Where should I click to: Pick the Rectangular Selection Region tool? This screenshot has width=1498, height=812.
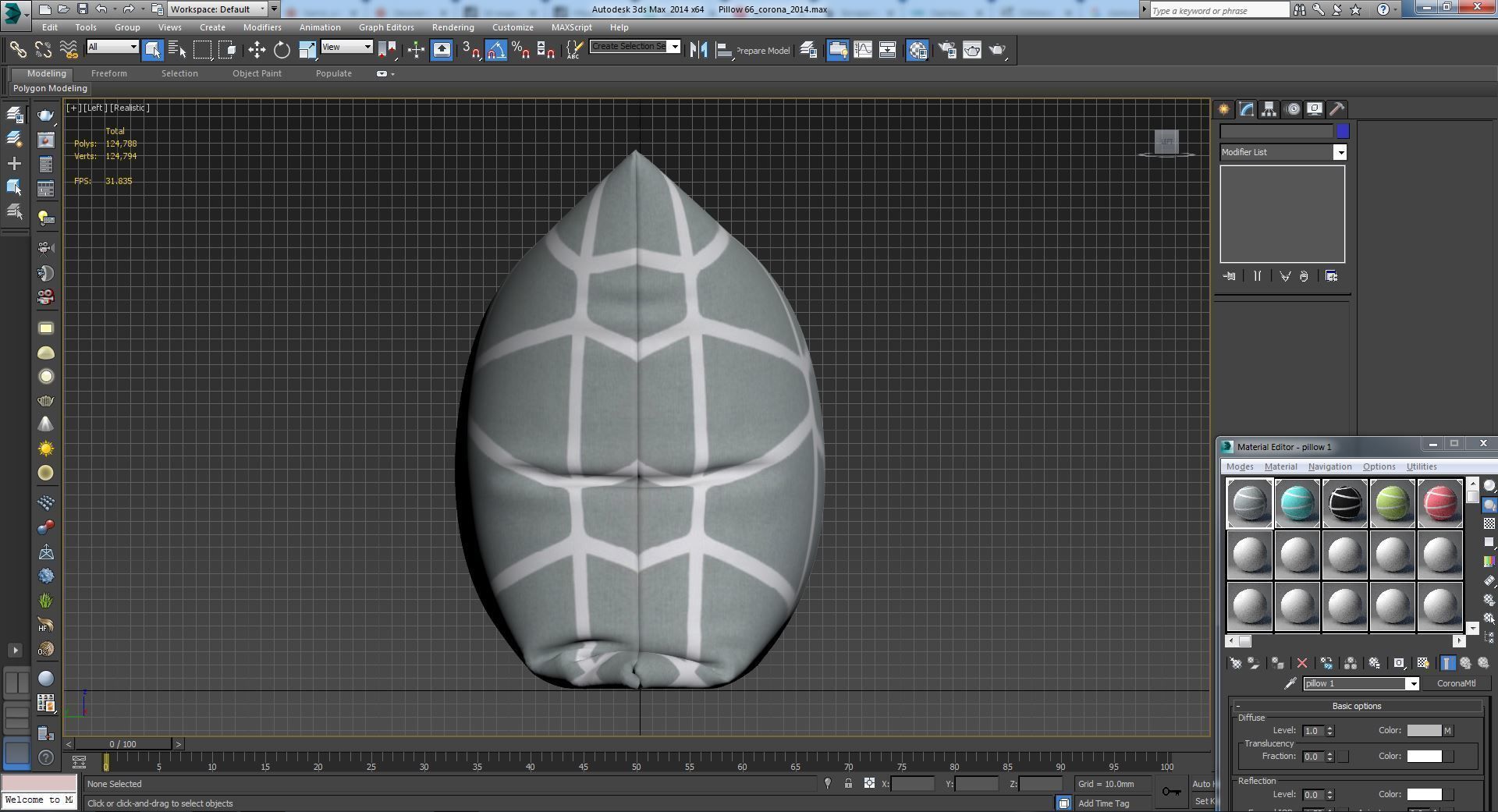(x=202, y=50)
